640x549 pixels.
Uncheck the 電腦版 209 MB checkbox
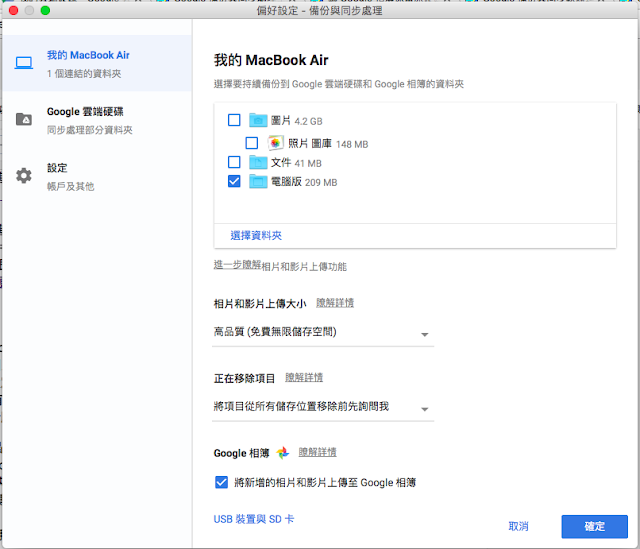[x=234, y=181]
